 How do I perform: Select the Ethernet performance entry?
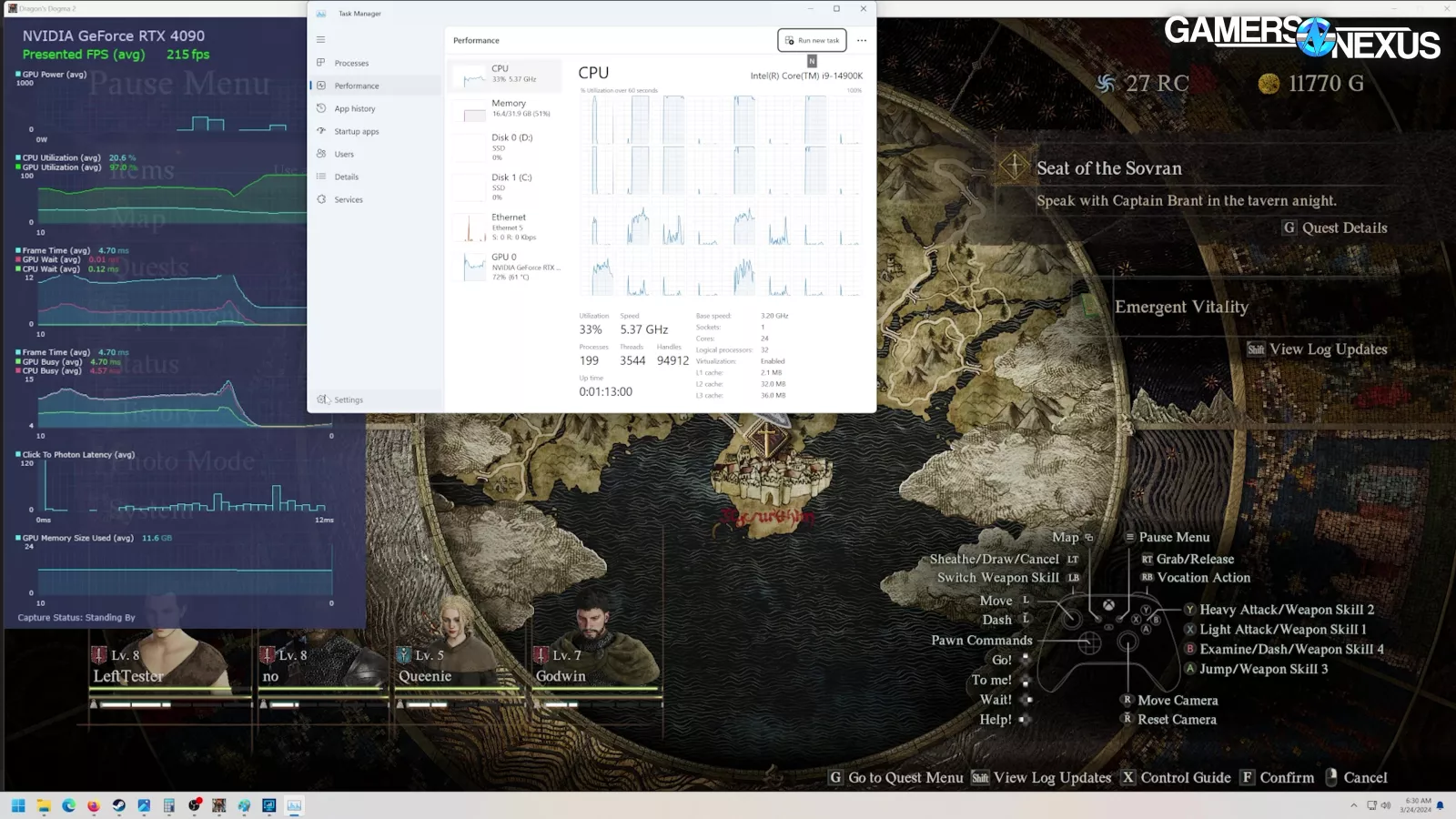coord(506,227)
